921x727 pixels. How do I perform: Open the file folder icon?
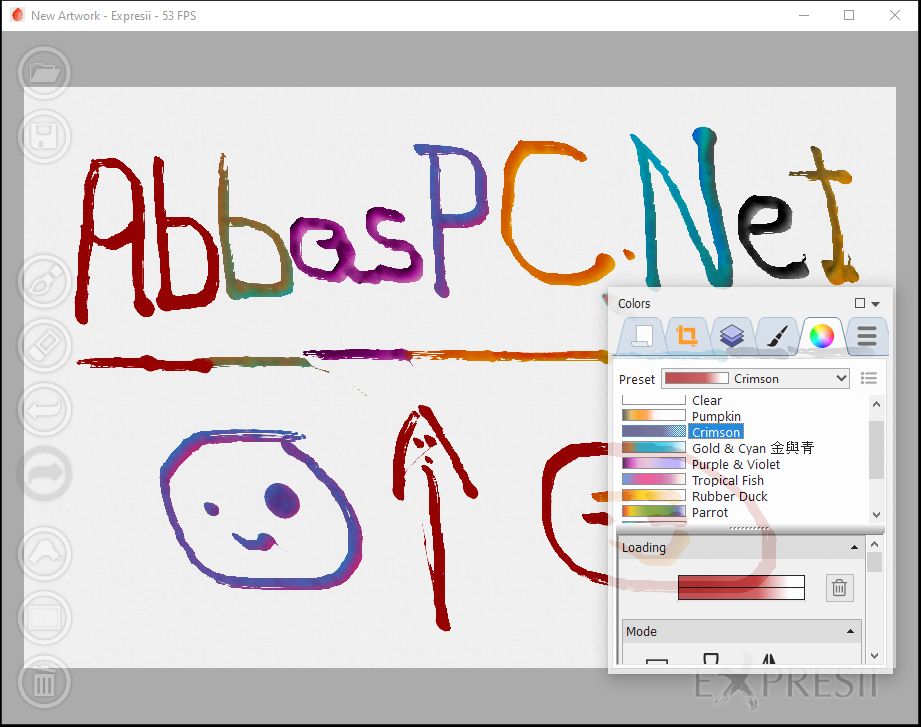click(45, 73)
